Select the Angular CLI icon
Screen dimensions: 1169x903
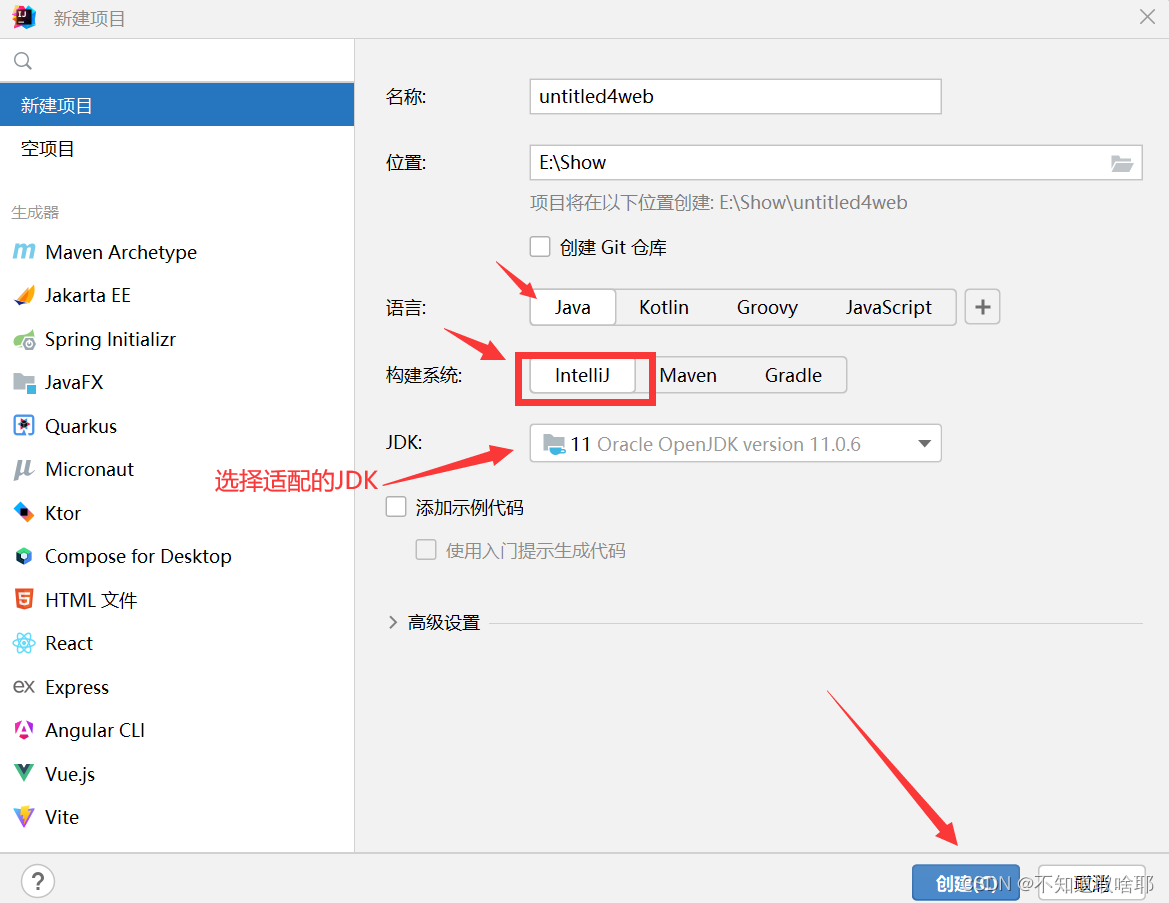(24, 730)
